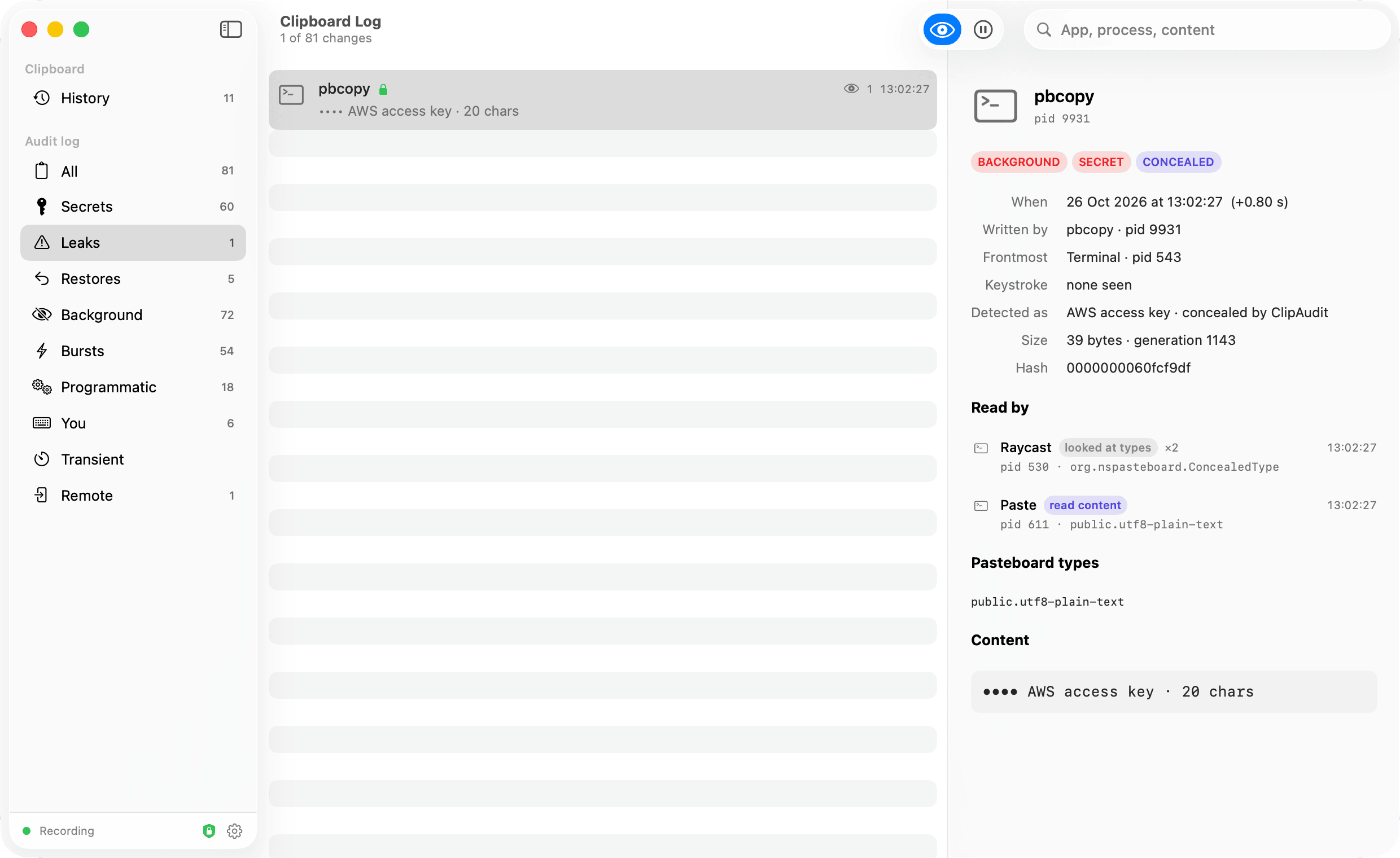
Task: Click the public.utf8-plain-text pasteboard type
Action: 1047,602
